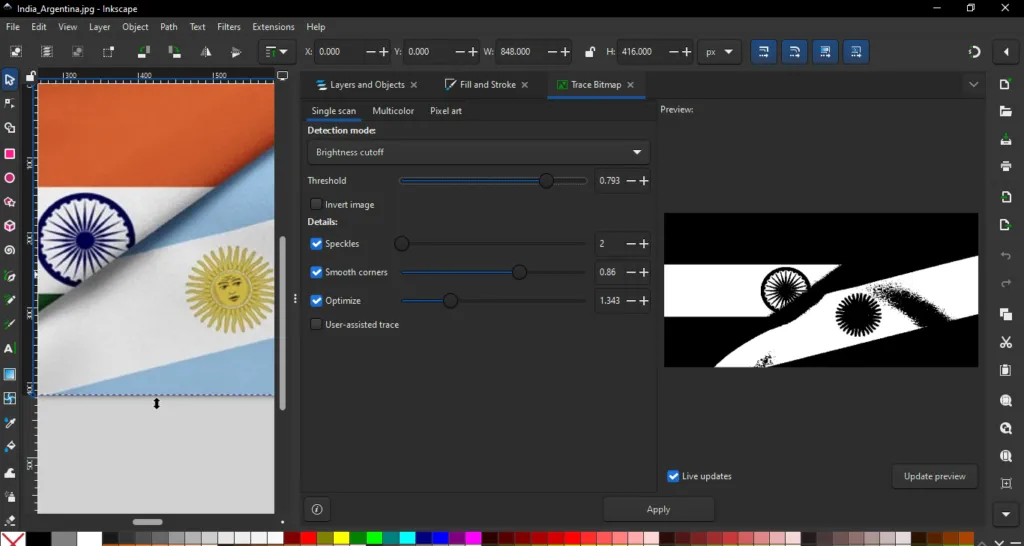Uncheck Smooth corners checkbox
This screenshot has height=546, width=1024.
(x=316, y=272)
